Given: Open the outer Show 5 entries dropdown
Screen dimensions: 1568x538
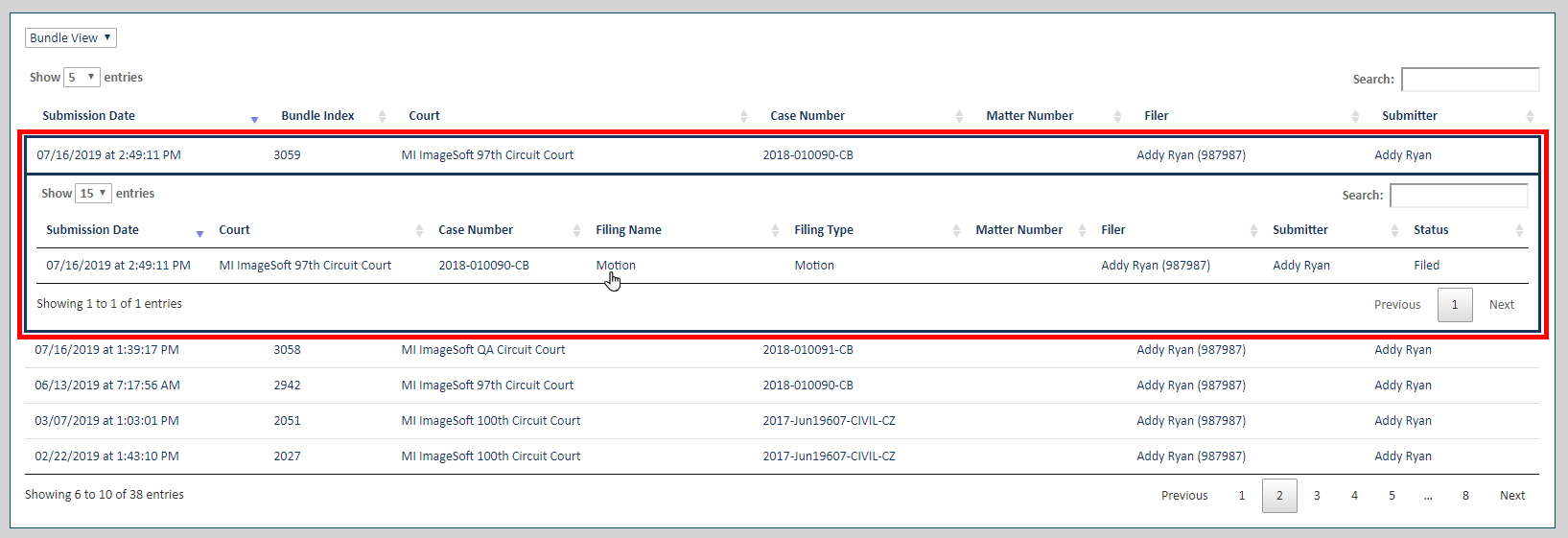Looking at the screenshot, I should [x=82, y=78].
